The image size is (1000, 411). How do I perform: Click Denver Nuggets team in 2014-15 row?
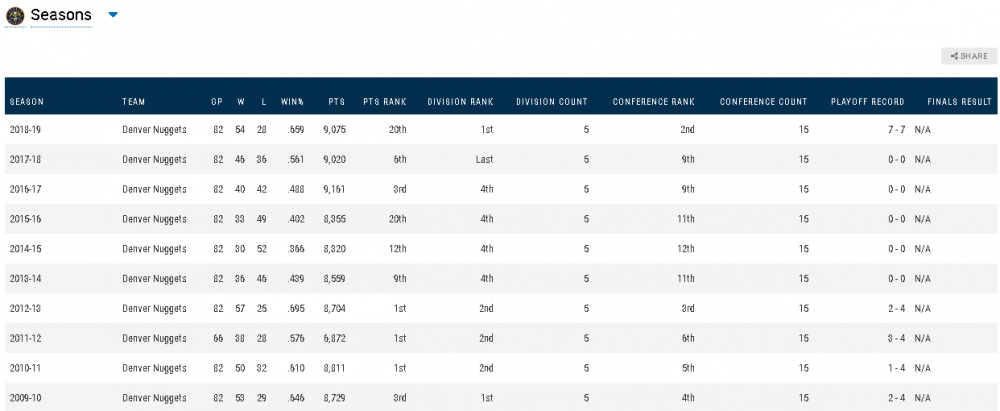point(154,249)
